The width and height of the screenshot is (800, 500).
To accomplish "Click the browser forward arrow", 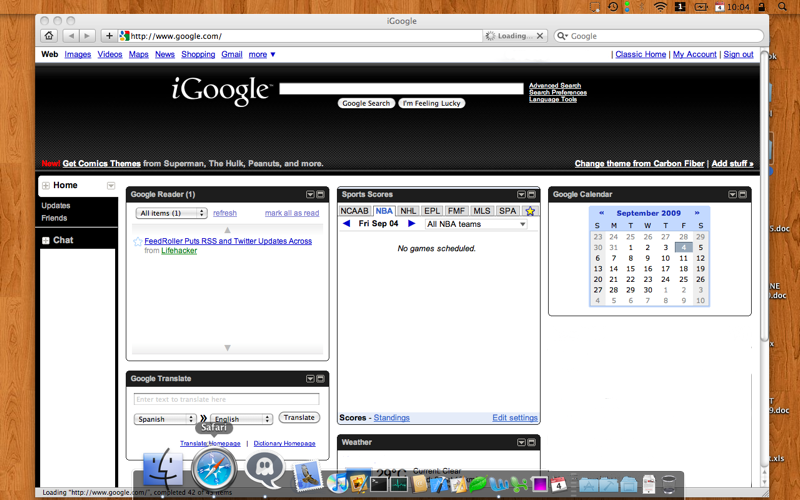I will (x=87, y=36).
